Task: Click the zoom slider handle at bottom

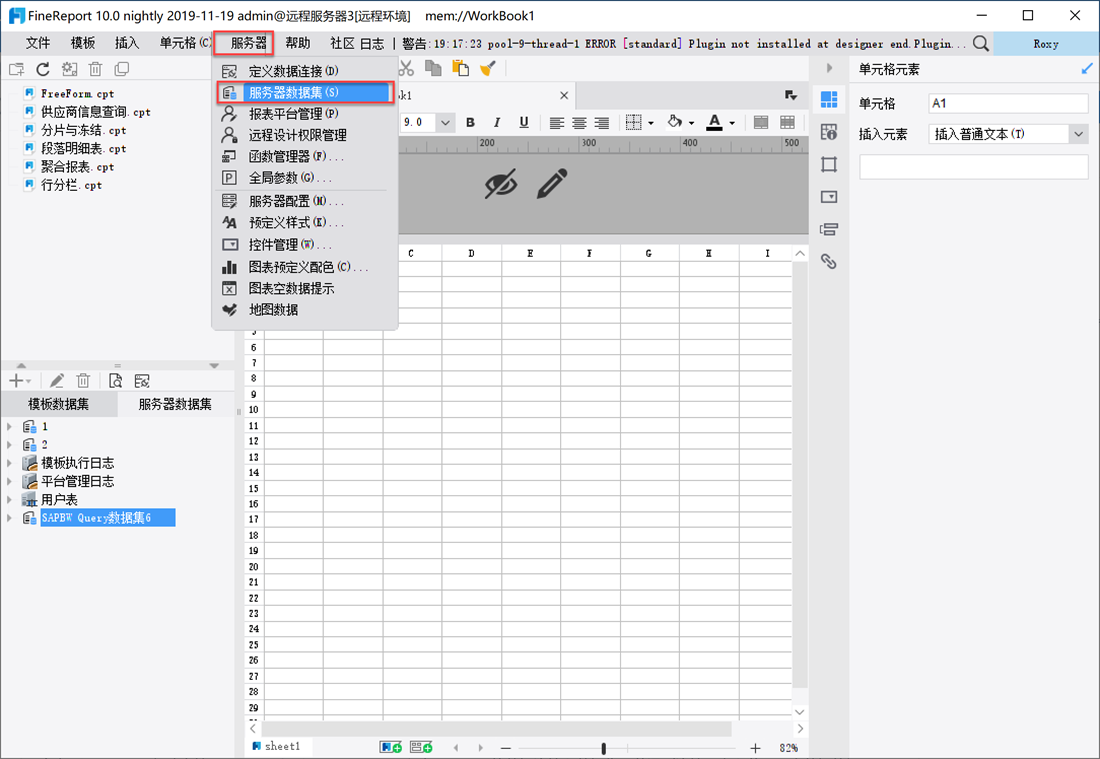Action: click(603, 748)
